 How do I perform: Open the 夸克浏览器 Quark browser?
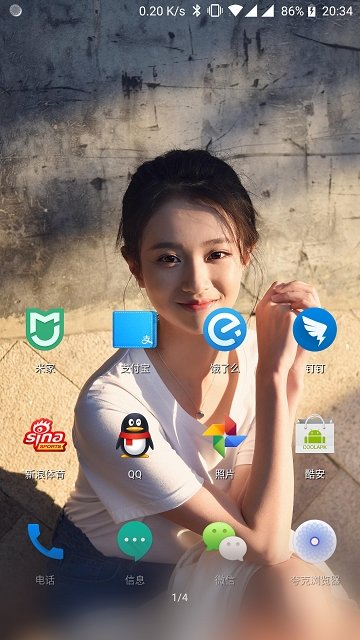pyautogui.click(x=315, y=541)
